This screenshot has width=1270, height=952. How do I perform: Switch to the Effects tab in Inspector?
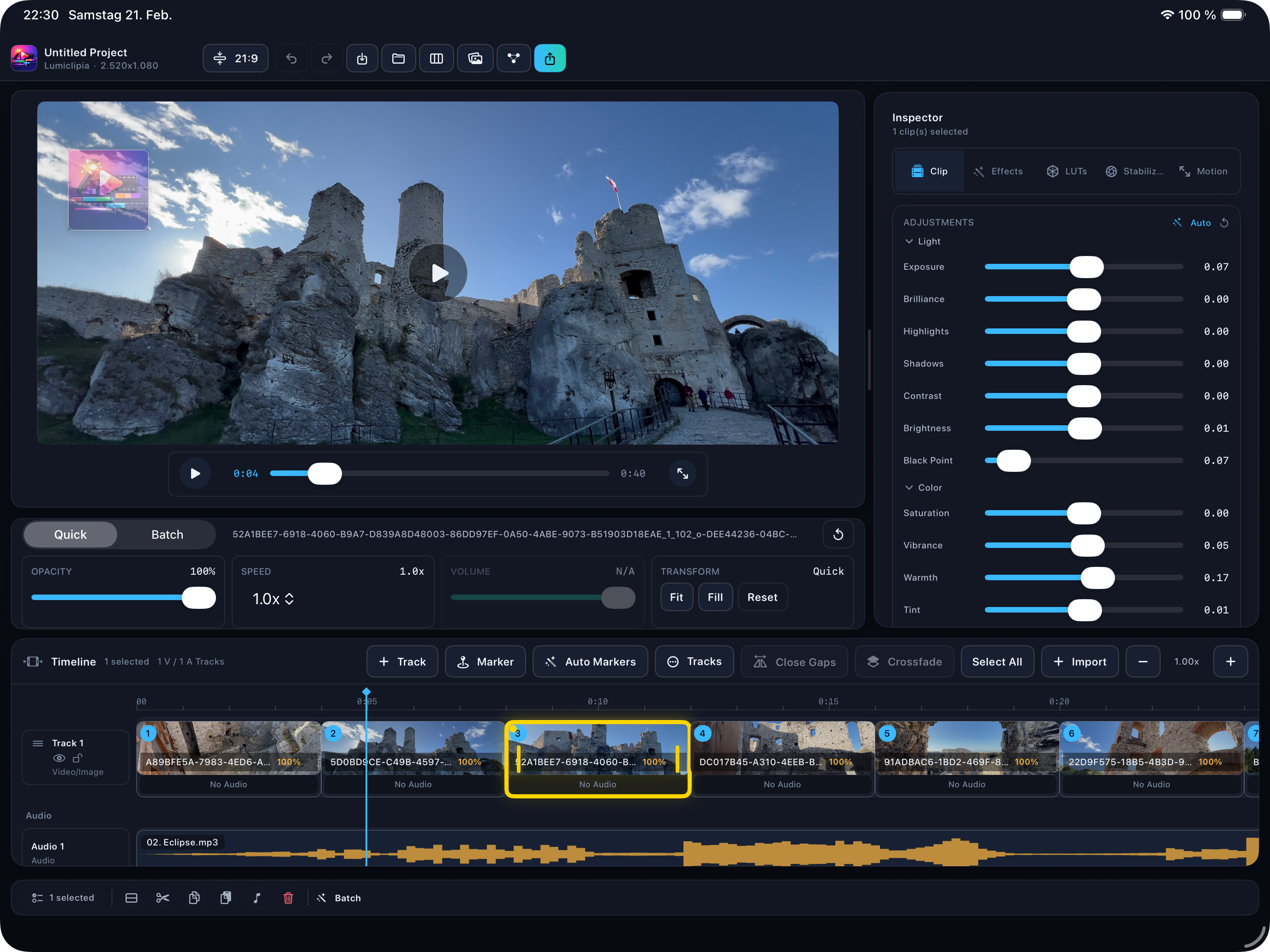pyautogui.click(x=999, y=171)
